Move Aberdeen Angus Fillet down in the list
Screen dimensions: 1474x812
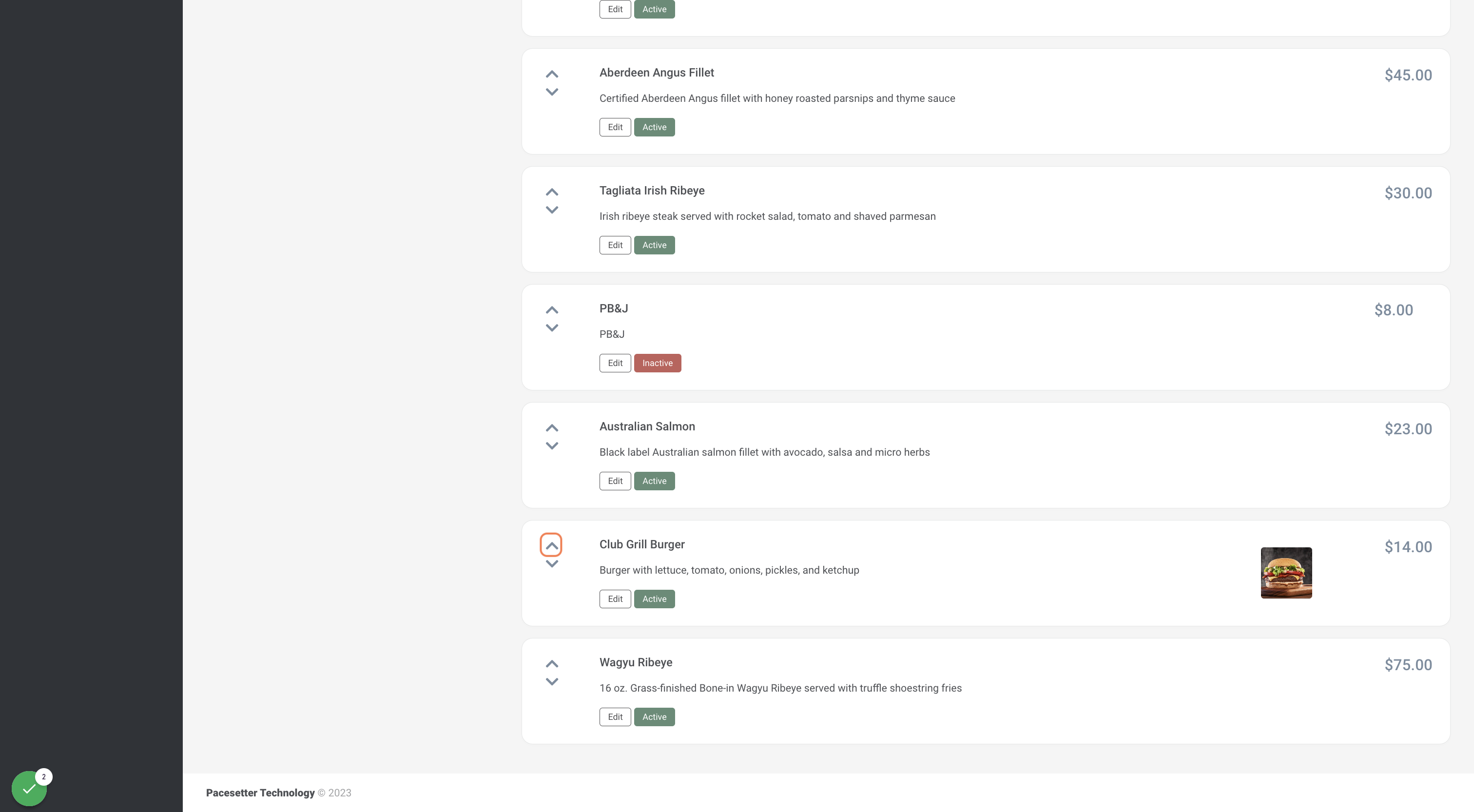pyautogui.click(x=552, y=92)
